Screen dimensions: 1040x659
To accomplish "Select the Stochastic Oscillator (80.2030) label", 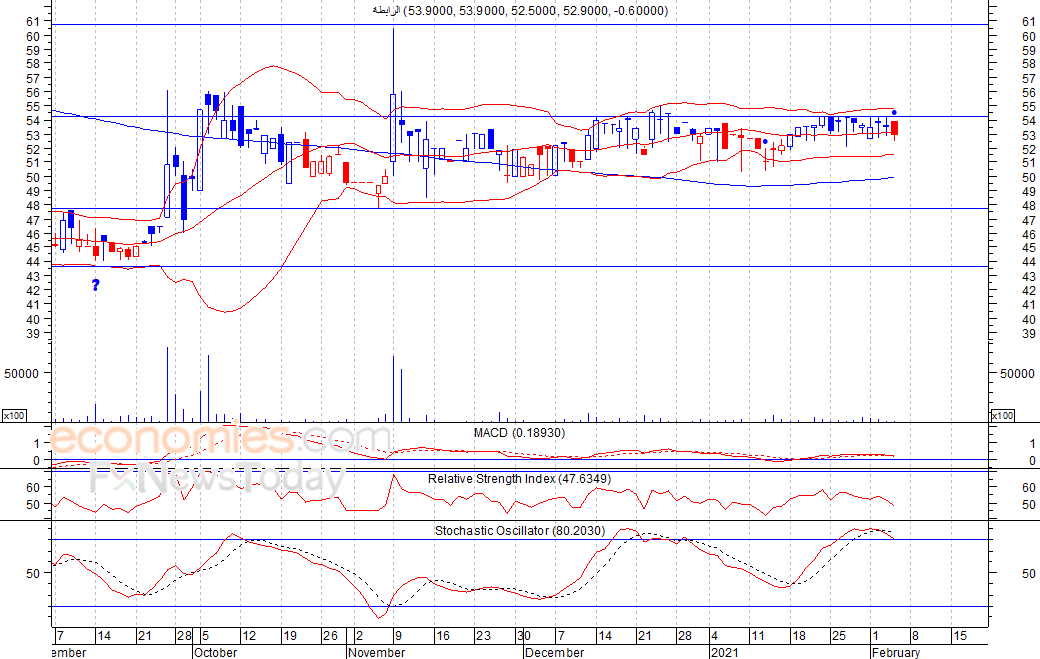I will click(x=520, y=530).
